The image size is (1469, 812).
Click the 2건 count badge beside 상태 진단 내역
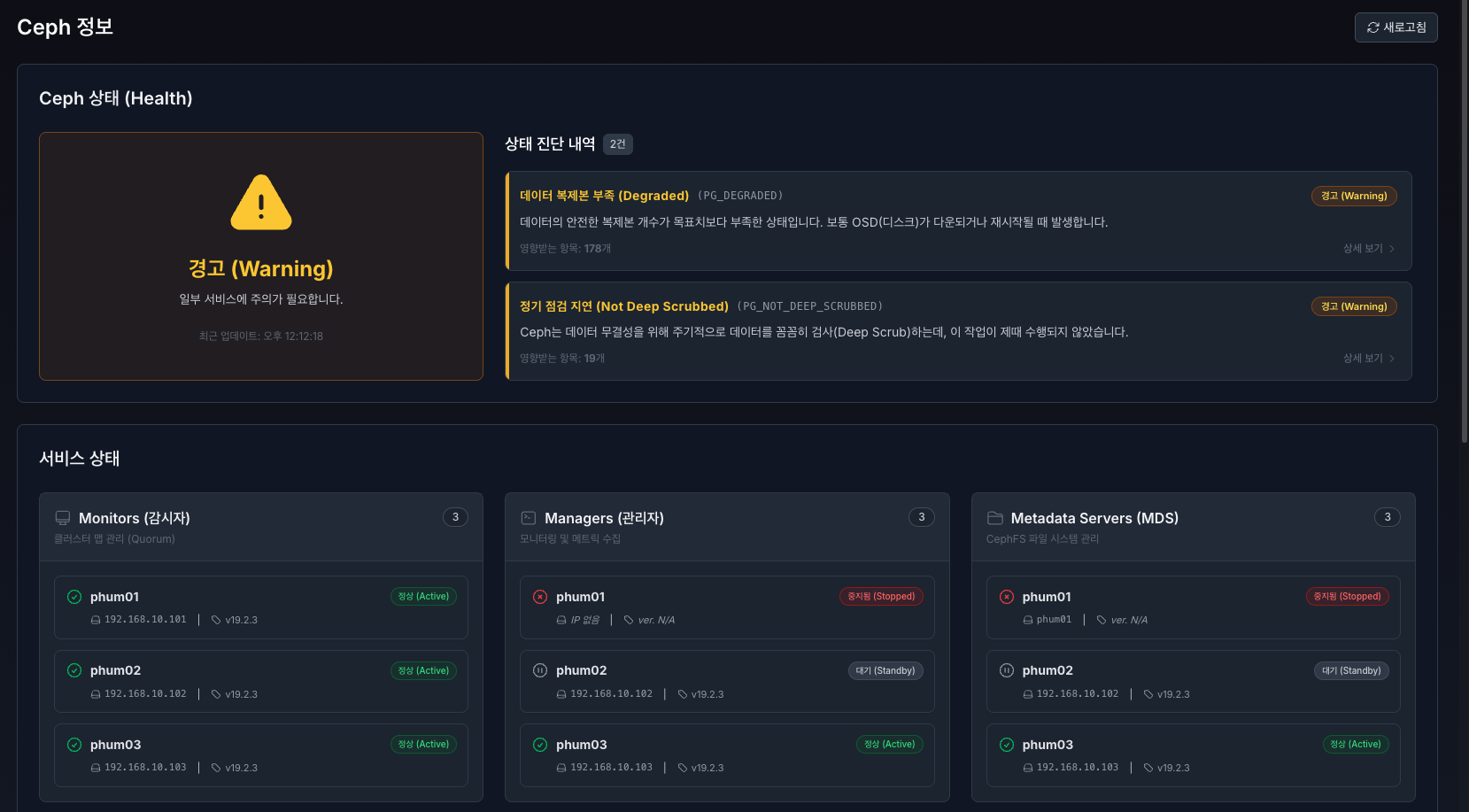(618, 144)
